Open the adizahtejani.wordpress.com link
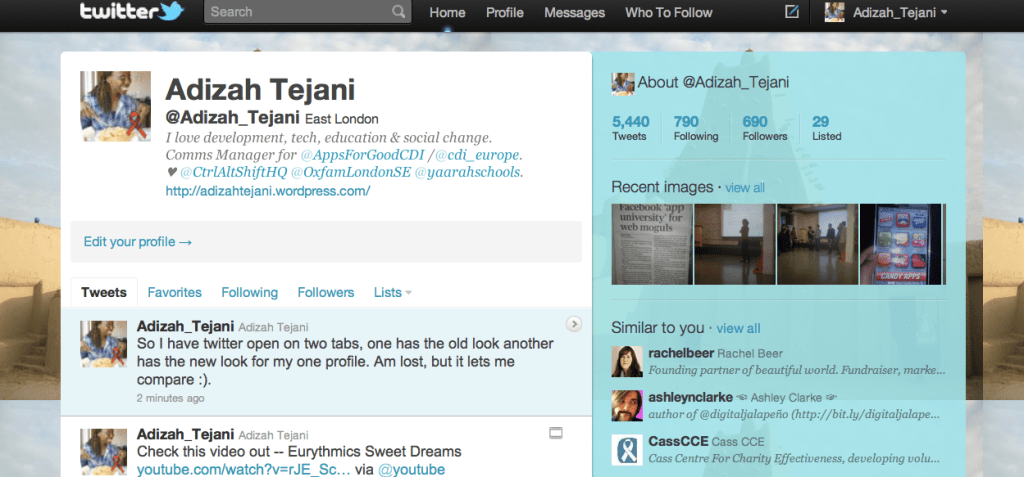 (x=268, y=191)
